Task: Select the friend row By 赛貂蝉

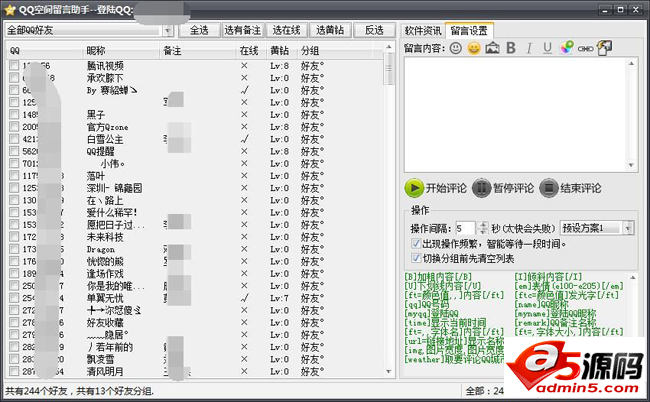Action: pyautogui.click(x=195, y=90)
